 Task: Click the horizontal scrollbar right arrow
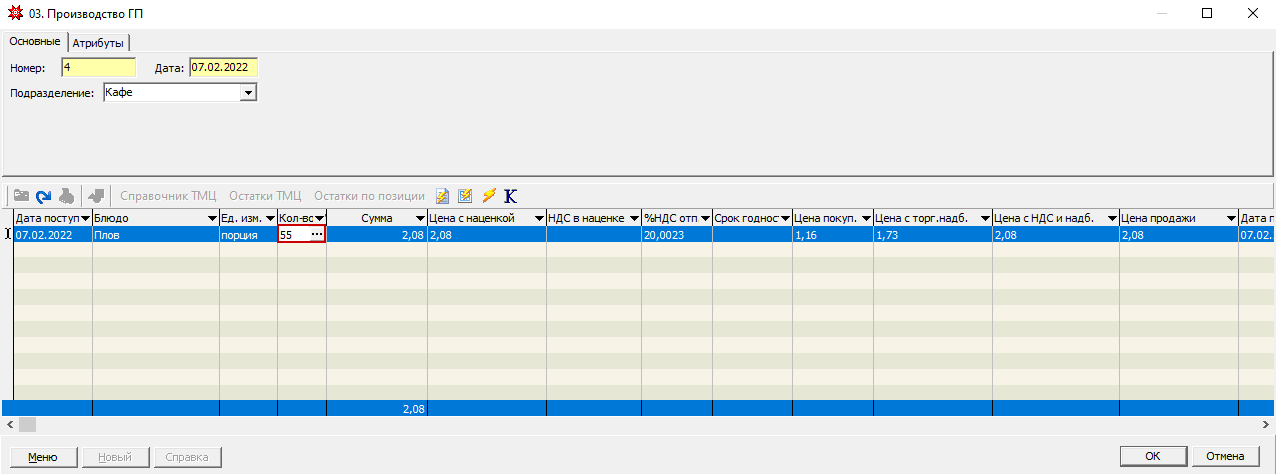[1268, 425]
